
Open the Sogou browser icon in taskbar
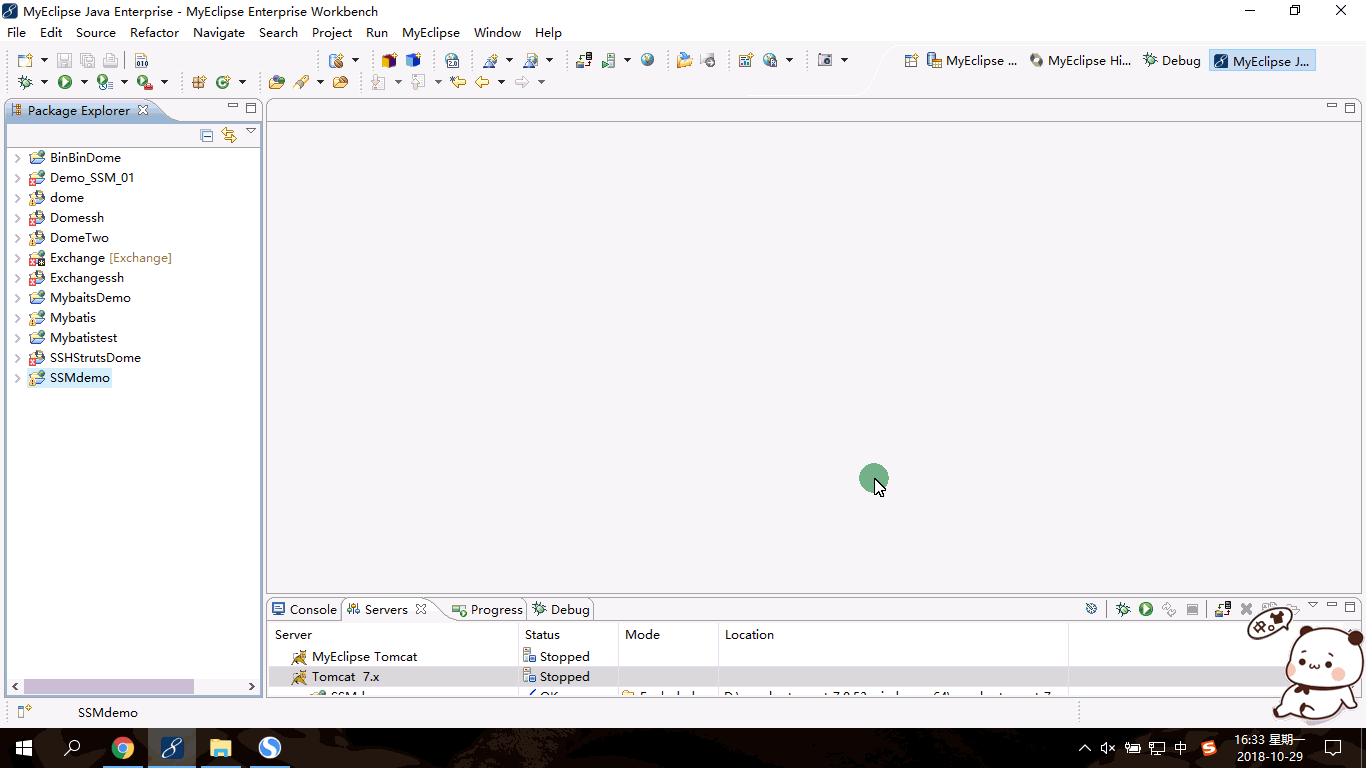[270, 748]
